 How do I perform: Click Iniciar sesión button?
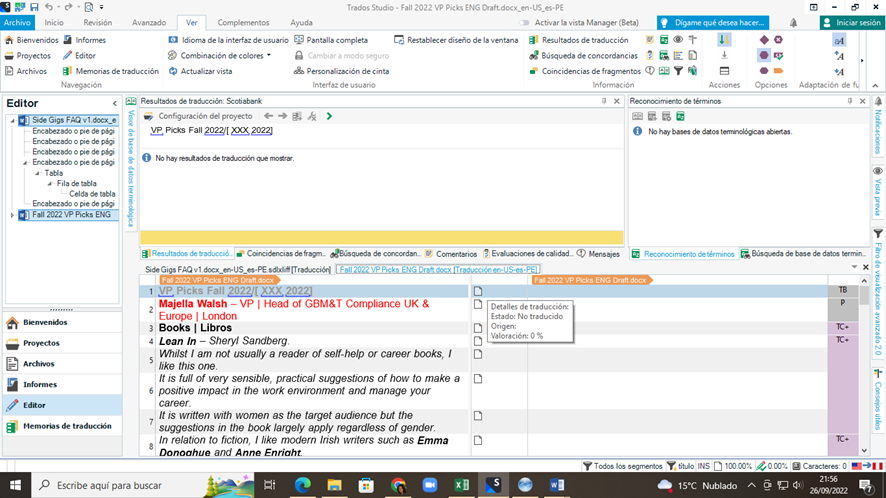click(852, 23)
